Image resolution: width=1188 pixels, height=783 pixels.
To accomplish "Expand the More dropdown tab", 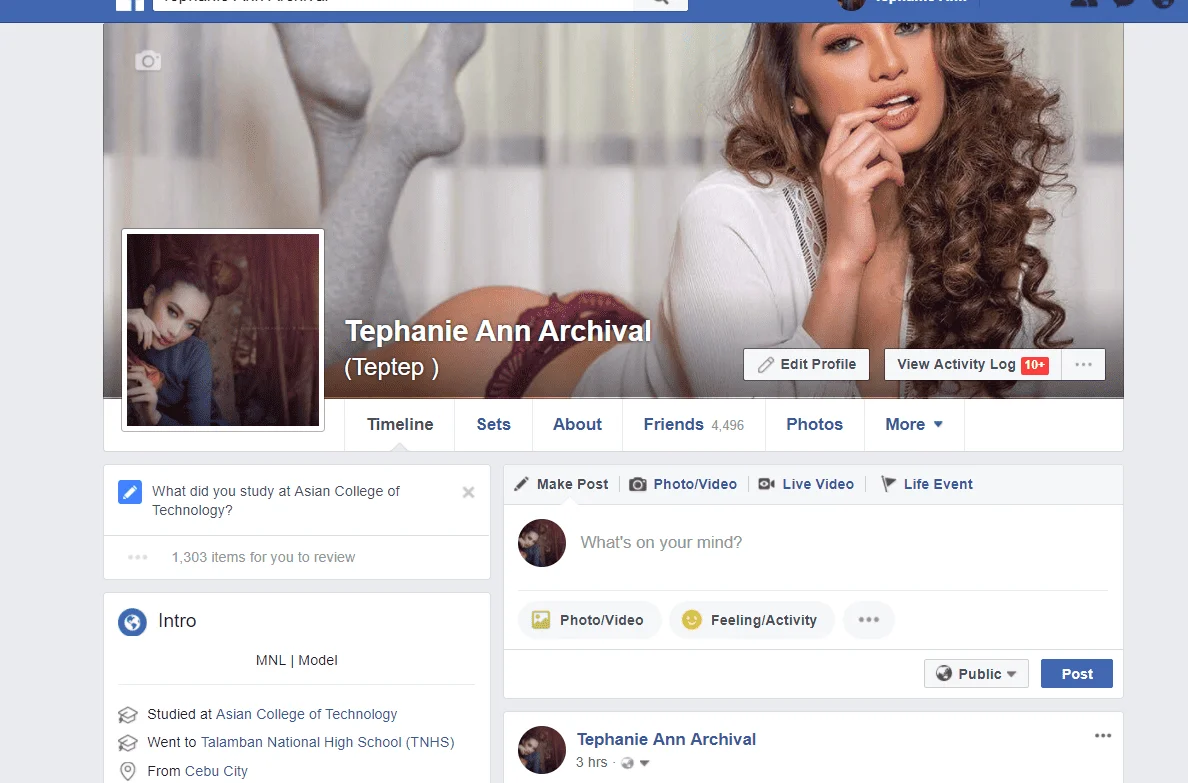I will pyautogui.click(x=914, y=424).
